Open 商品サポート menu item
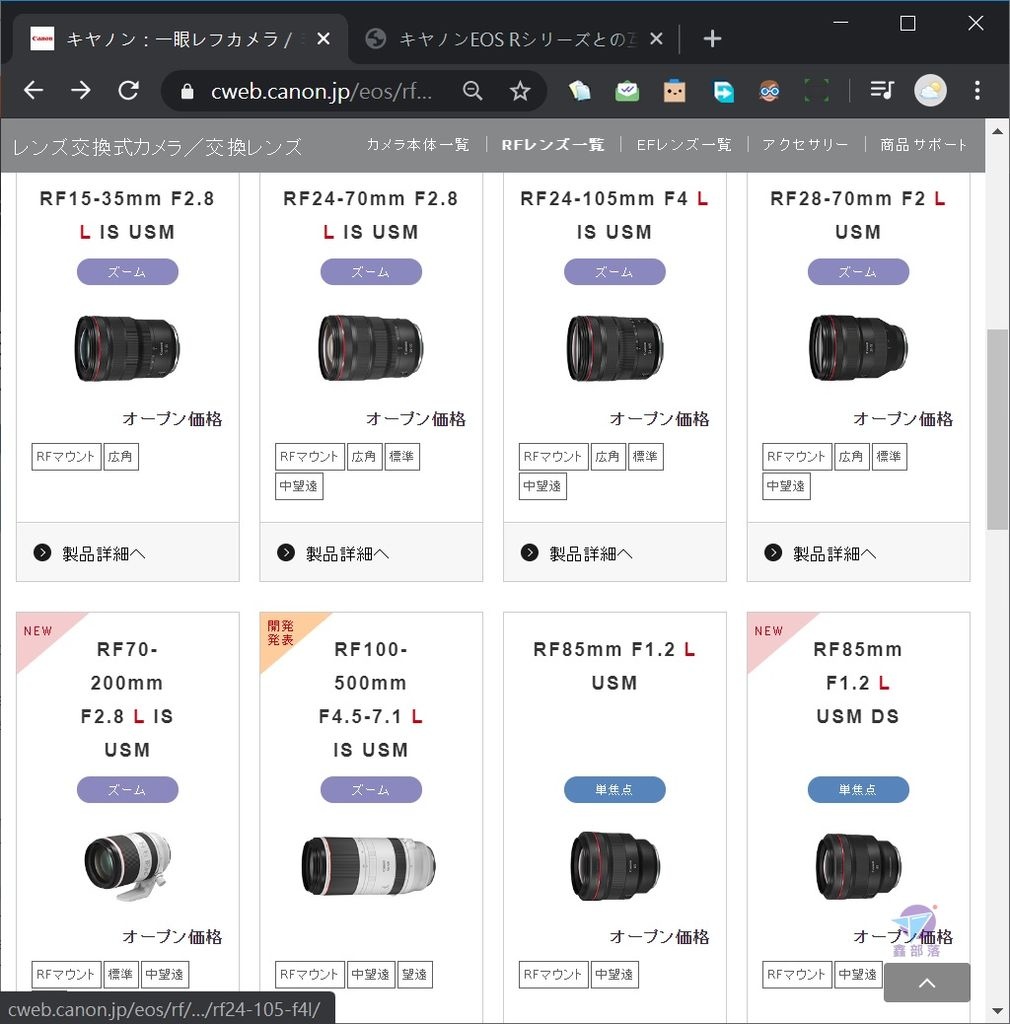The width and height of the screenshot is (1010, 1024). (x=923, y=144)
